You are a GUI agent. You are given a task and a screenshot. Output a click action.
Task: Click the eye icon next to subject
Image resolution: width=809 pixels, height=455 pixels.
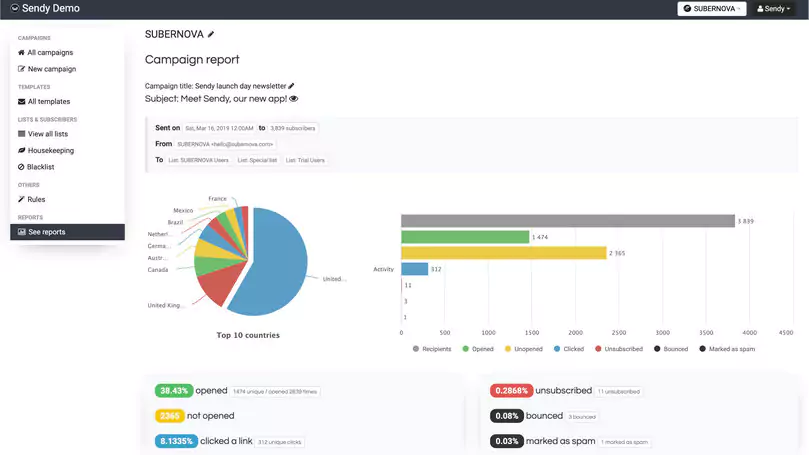[293, 99]
